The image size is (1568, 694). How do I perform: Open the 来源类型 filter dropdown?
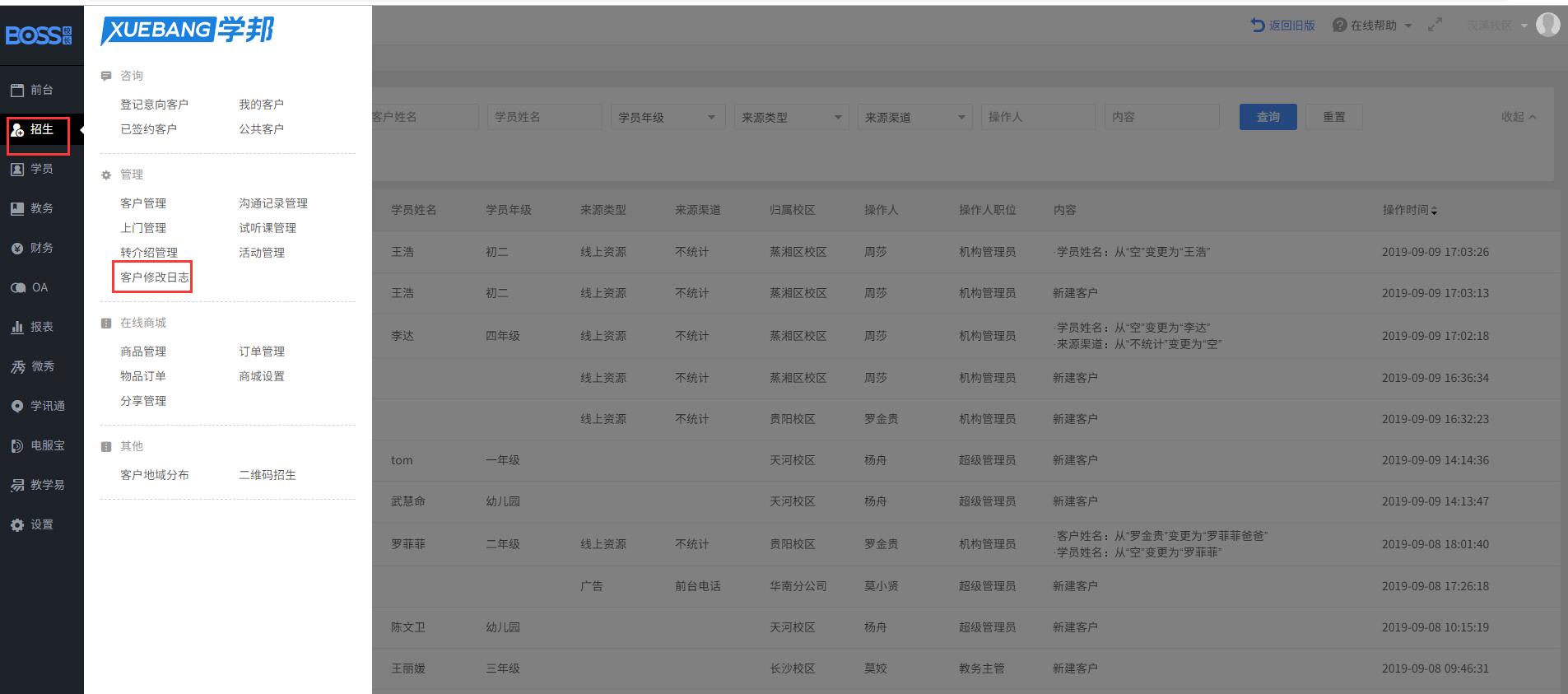791,117
